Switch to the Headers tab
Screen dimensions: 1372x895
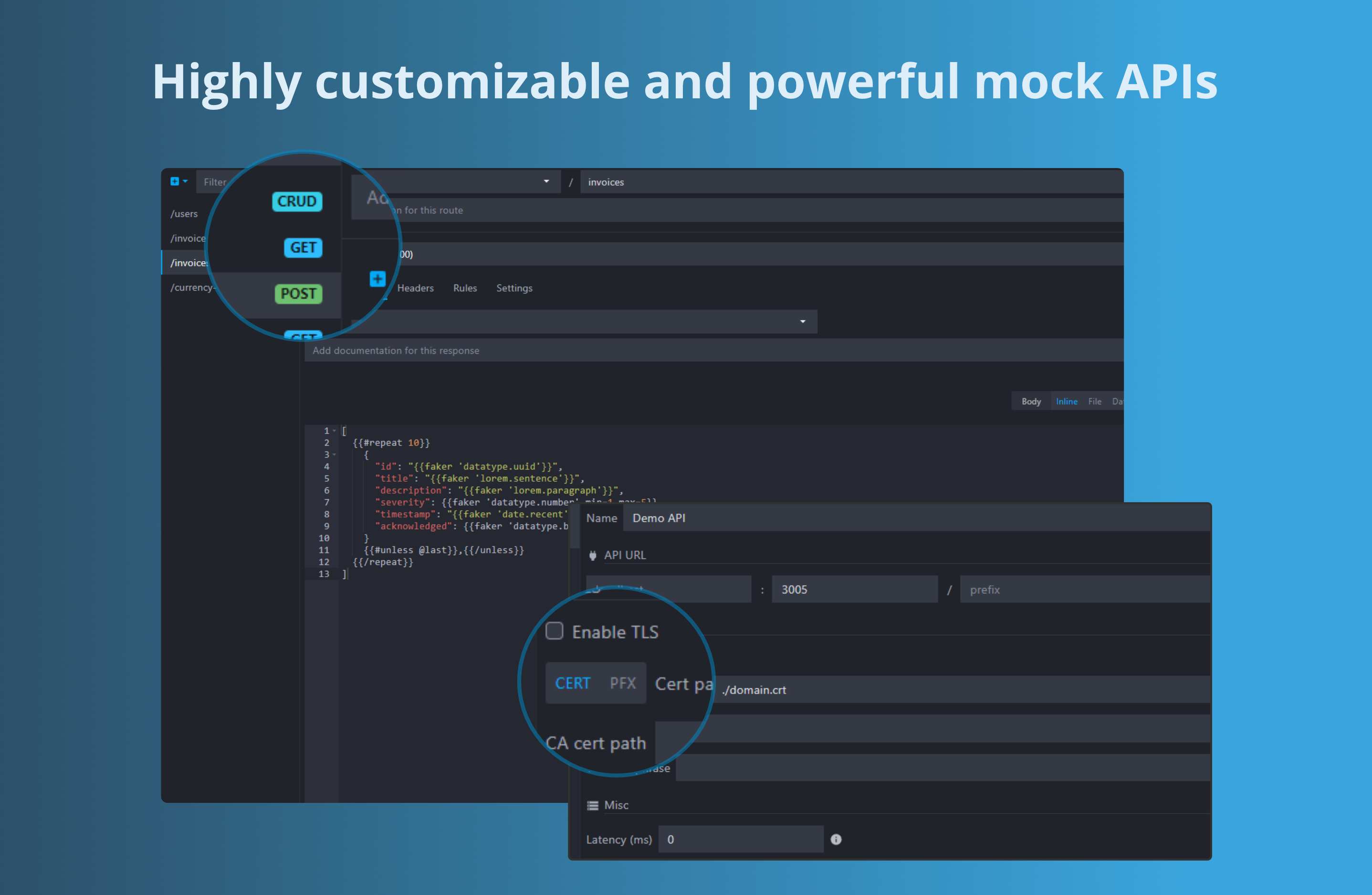click(x=415, y=288)
